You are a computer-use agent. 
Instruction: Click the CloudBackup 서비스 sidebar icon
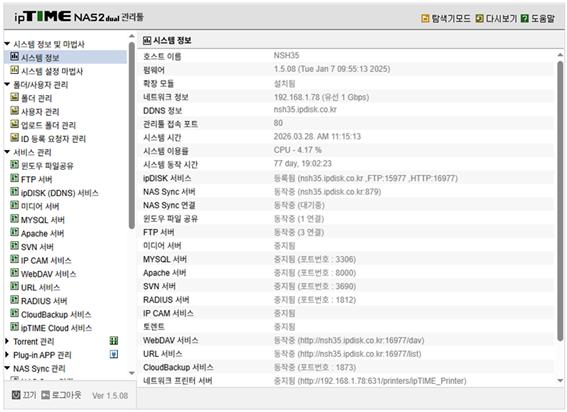coord(14,313)
